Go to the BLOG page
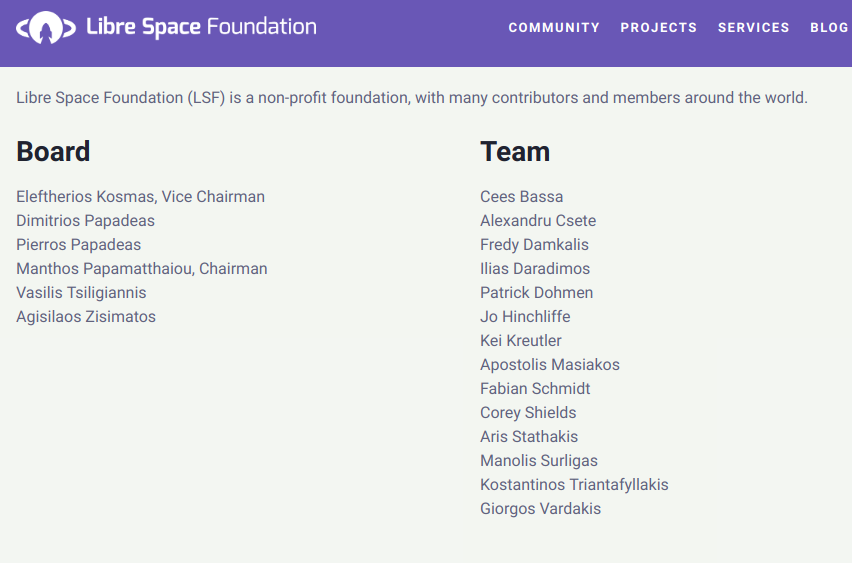Image resolution: width=852 pixels, height=563 pixels. [x=829, y=28]
